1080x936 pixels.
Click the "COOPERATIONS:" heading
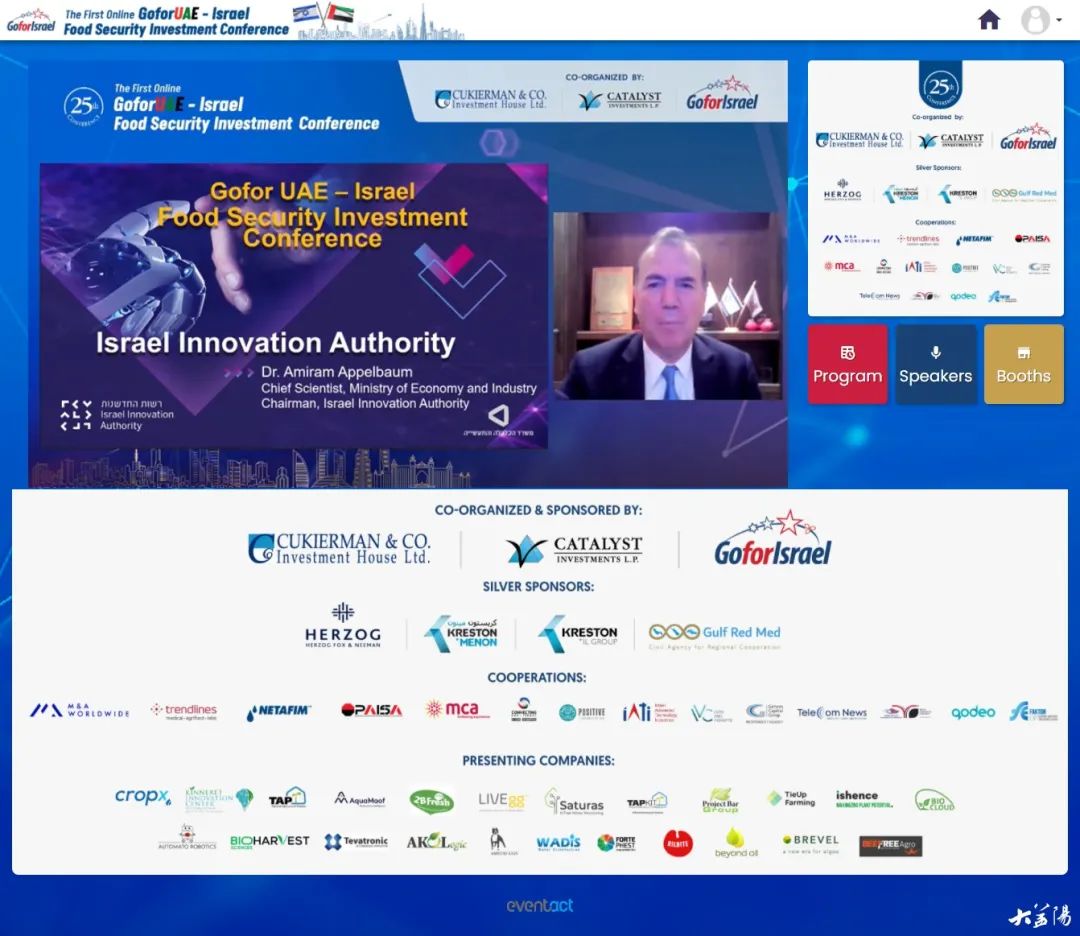[x=537, y=678]
